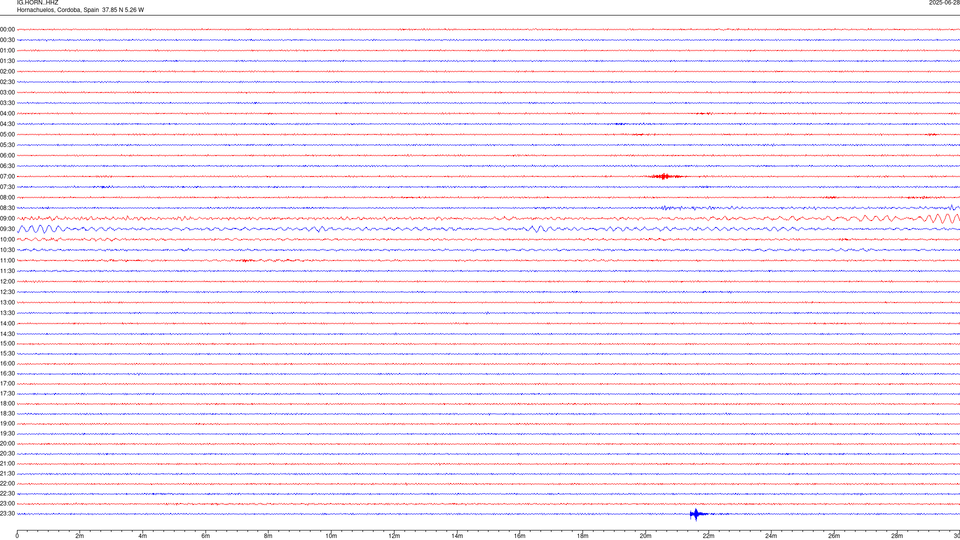Click the 6m tick label on the axis
The width and height of the screenshot is (960, 540).
(x=206, y=536)
